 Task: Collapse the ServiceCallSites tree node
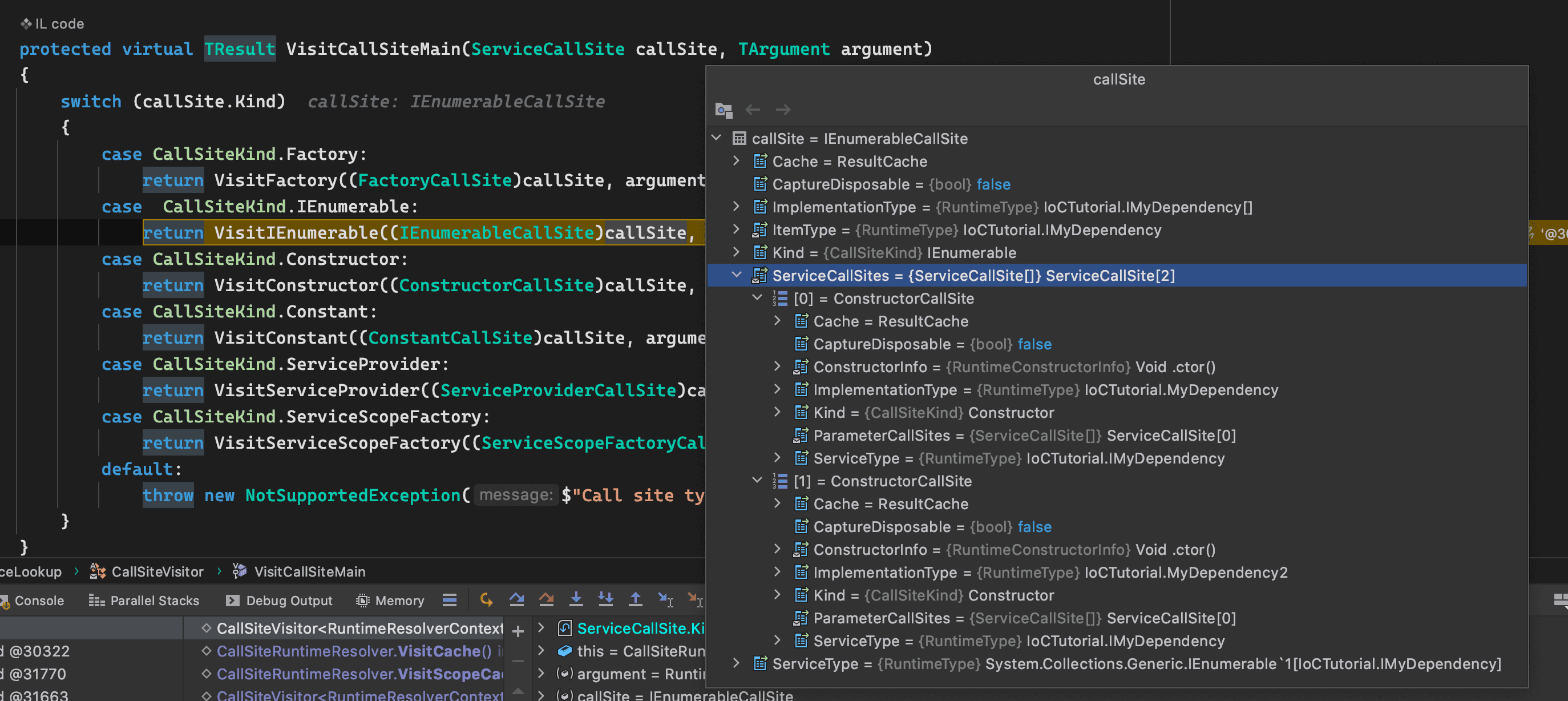click(x=738, y=275)
